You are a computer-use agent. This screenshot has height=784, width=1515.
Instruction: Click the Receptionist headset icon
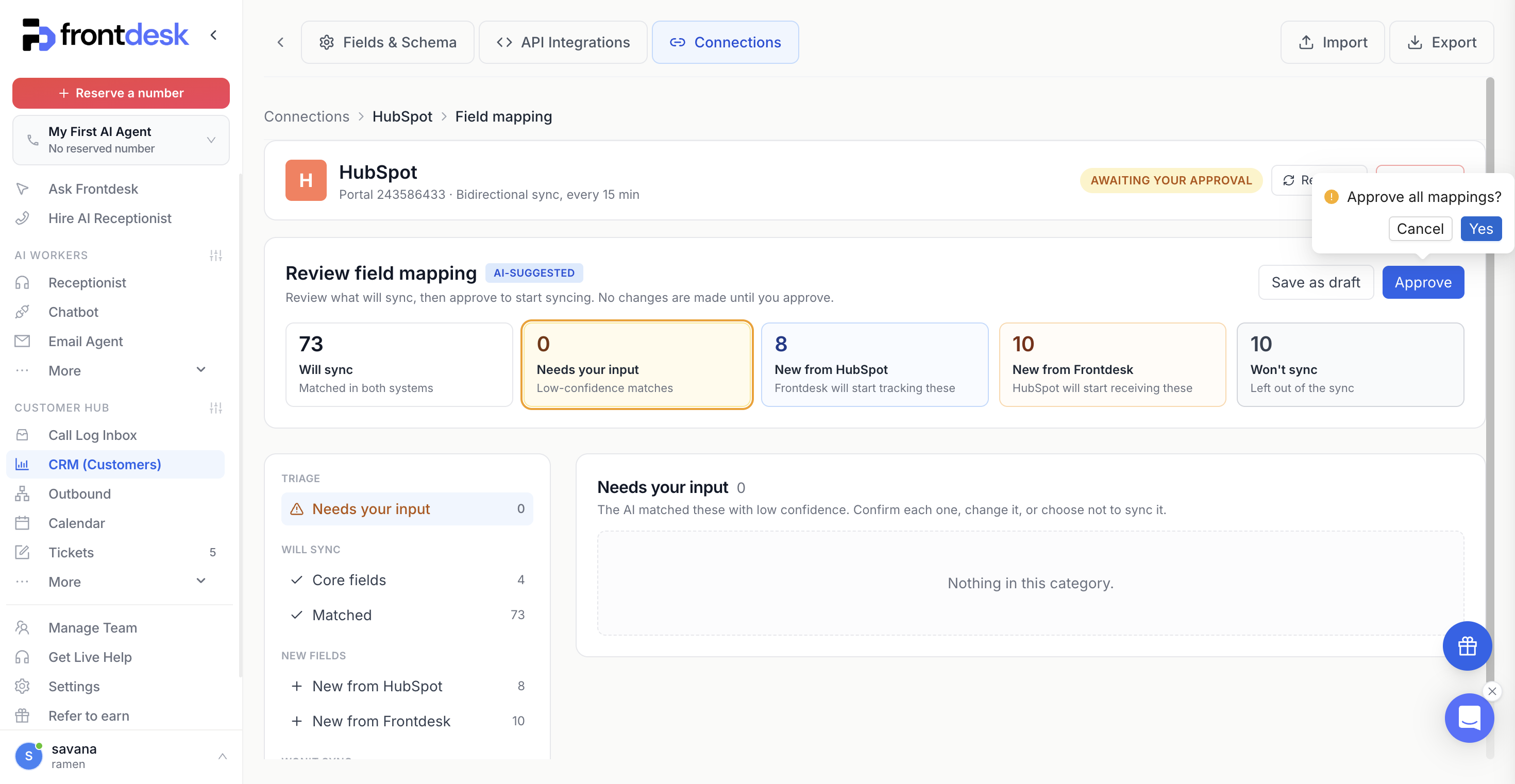22,283
